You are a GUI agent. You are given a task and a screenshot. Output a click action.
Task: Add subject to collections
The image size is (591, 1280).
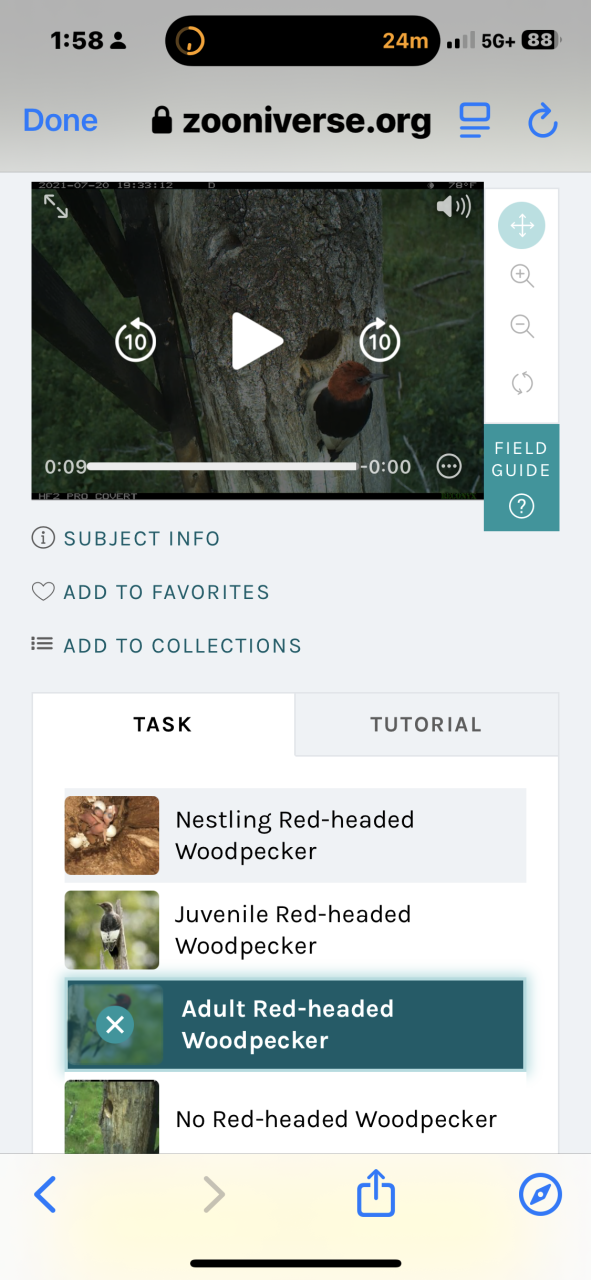tap(167, 646)
